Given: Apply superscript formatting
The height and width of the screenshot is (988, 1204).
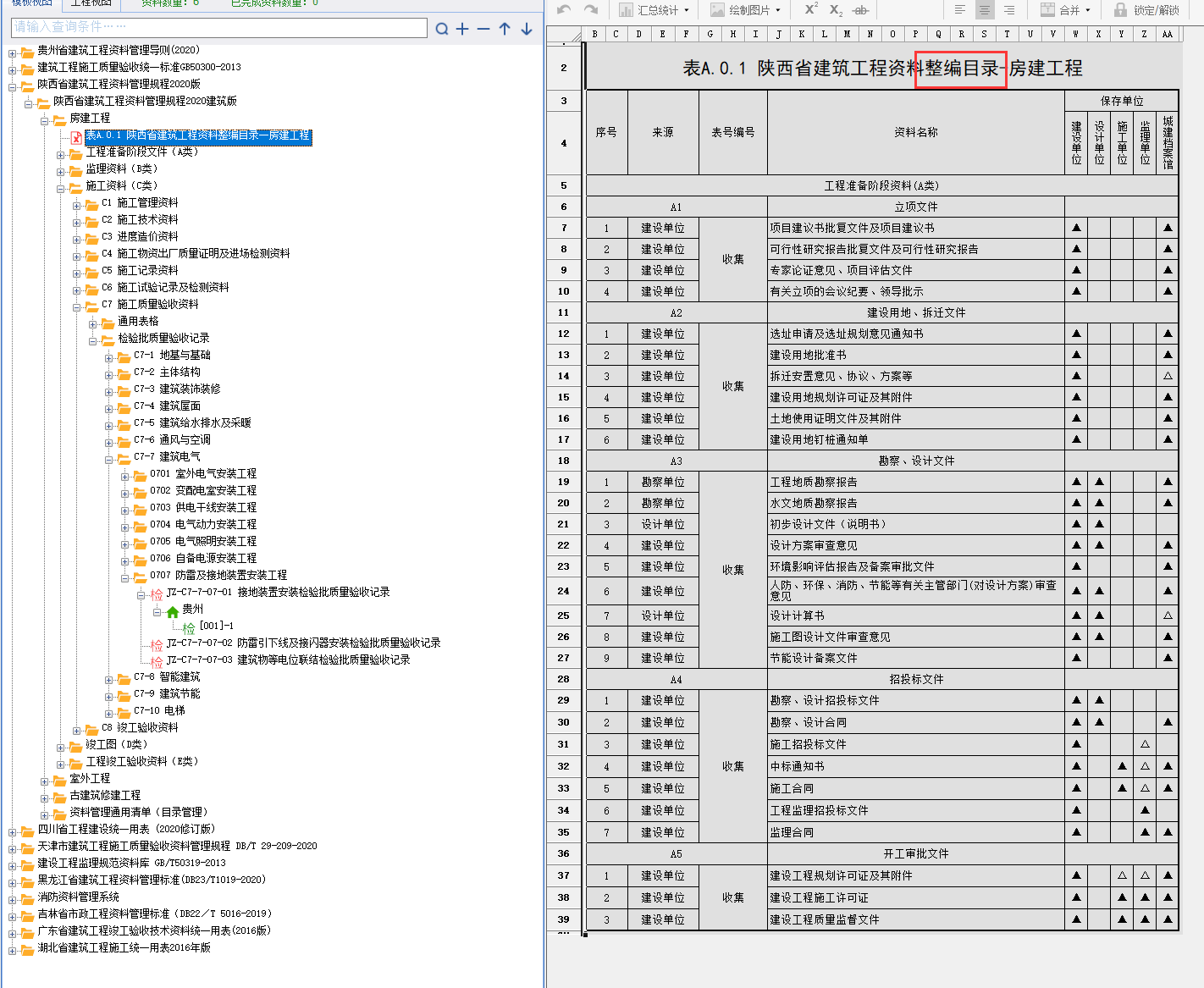Looking at the screenshot, I should click(811, 9).
